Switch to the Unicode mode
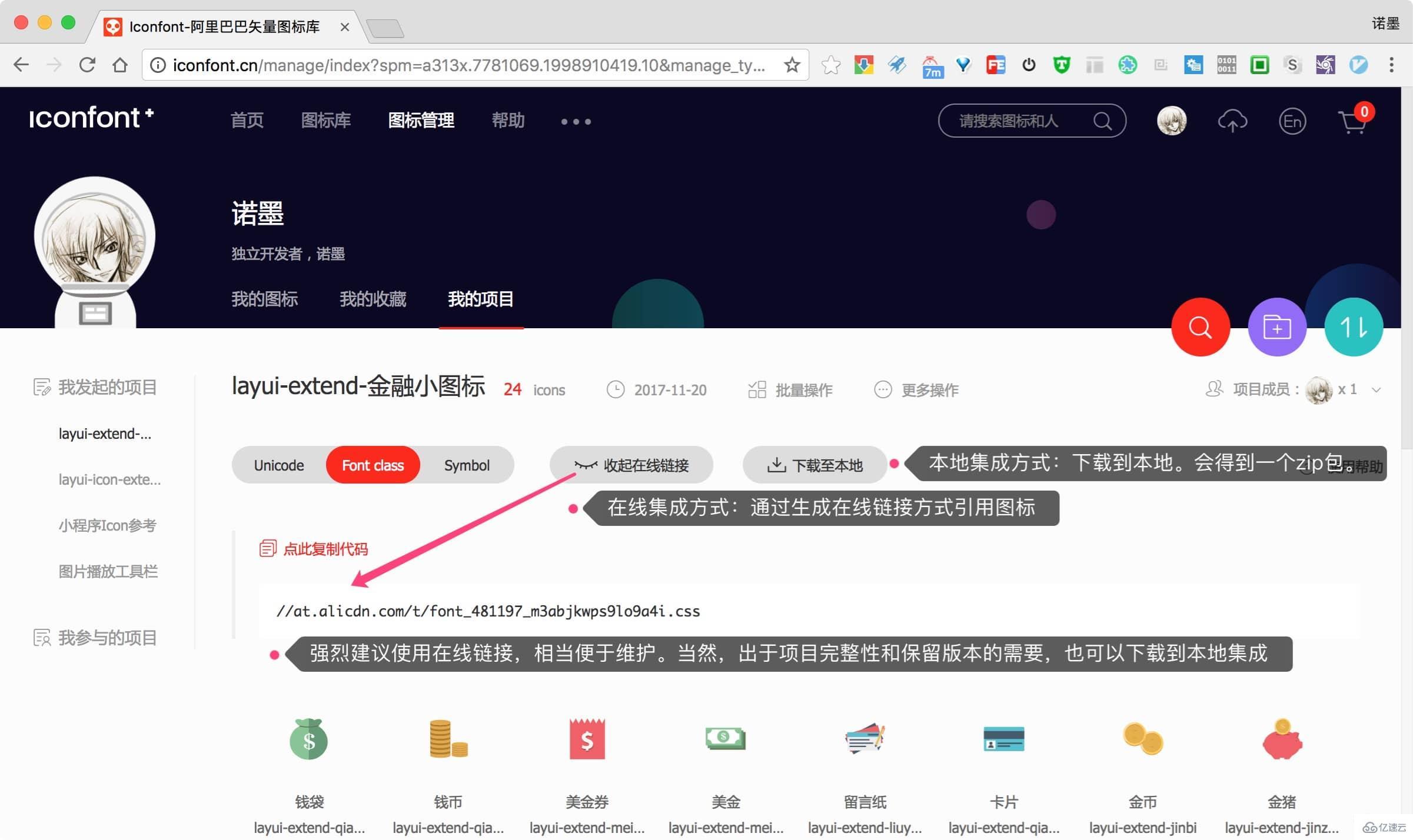The height and width of the screenshot is (840, 1413). coord(279,465)
